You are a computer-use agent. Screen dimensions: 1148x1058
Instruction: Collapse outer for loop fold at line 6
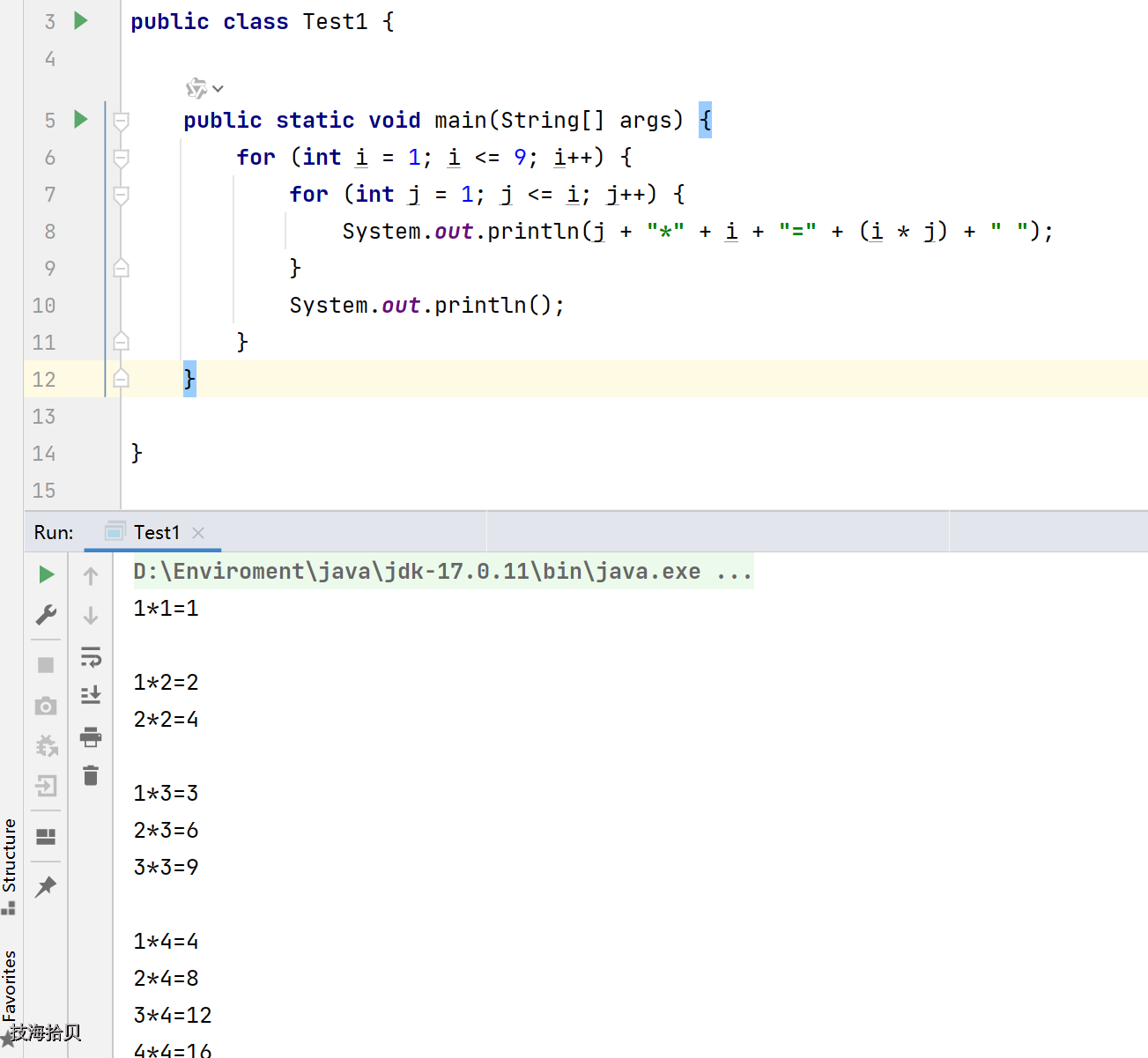pyautogui.click(x=122, y=158)
